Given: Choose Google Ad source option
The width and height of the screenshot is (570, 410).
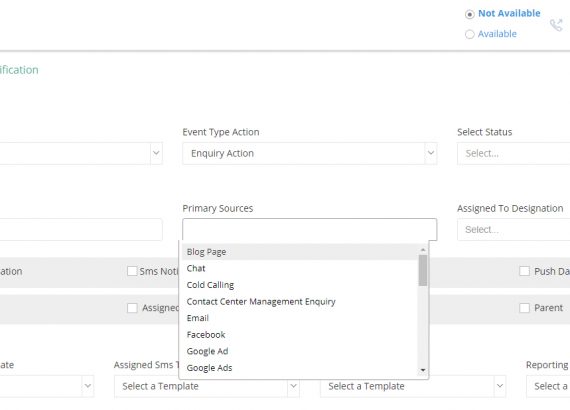Looking at the screenshot, I should click(x=300, y=351).
